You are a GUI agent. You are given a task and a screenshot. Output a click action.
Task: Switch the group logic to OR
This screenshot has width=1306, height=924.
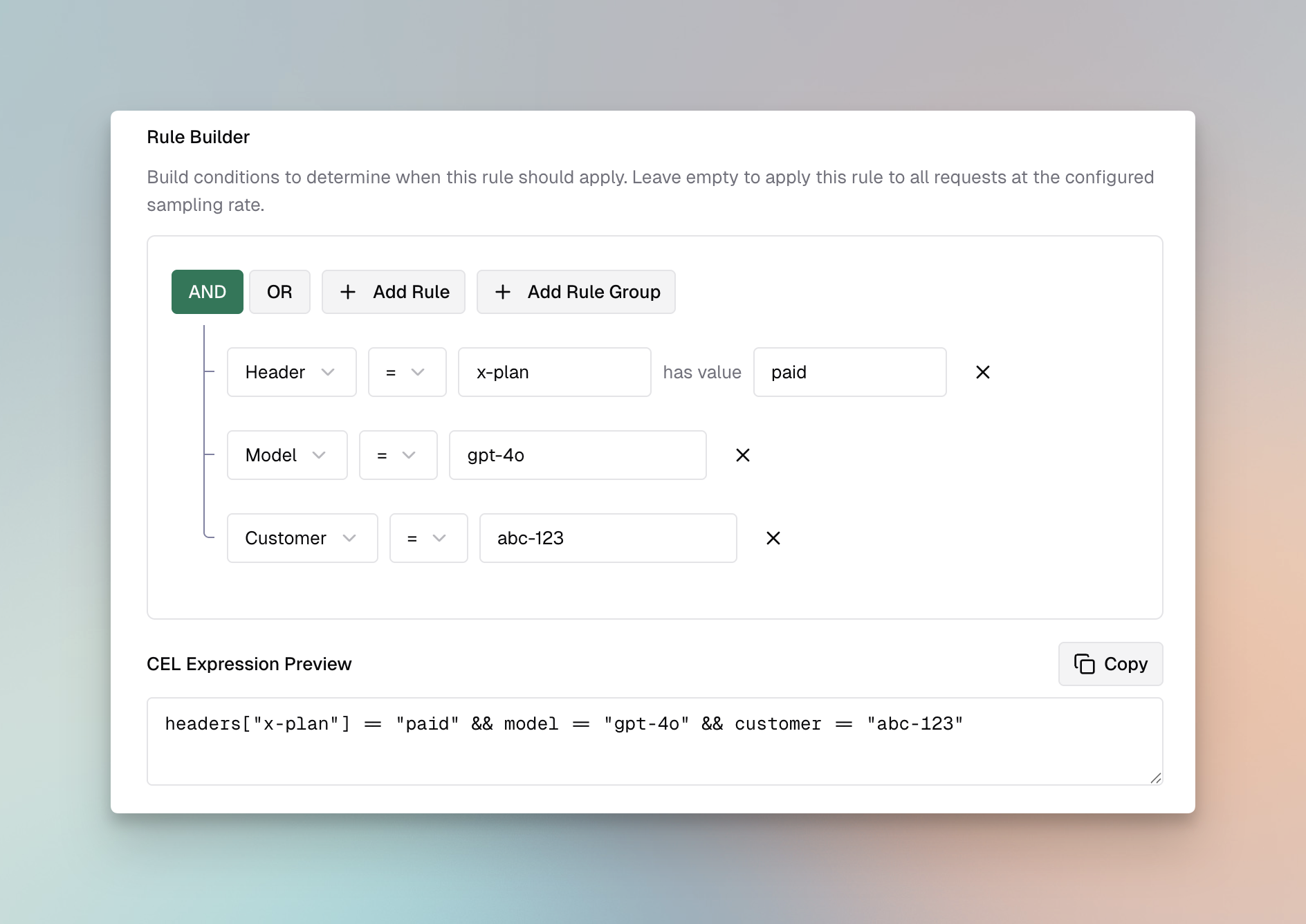(279, 292)
